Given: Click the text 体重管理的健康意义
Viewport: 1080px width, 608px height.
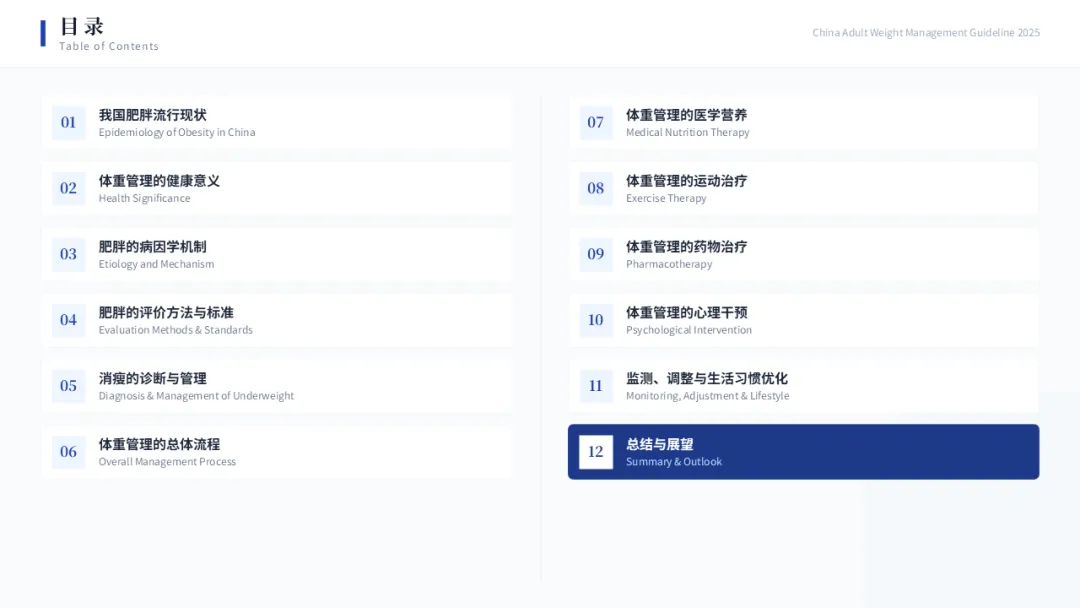Looking at the screenshot, I should (159, 181).
